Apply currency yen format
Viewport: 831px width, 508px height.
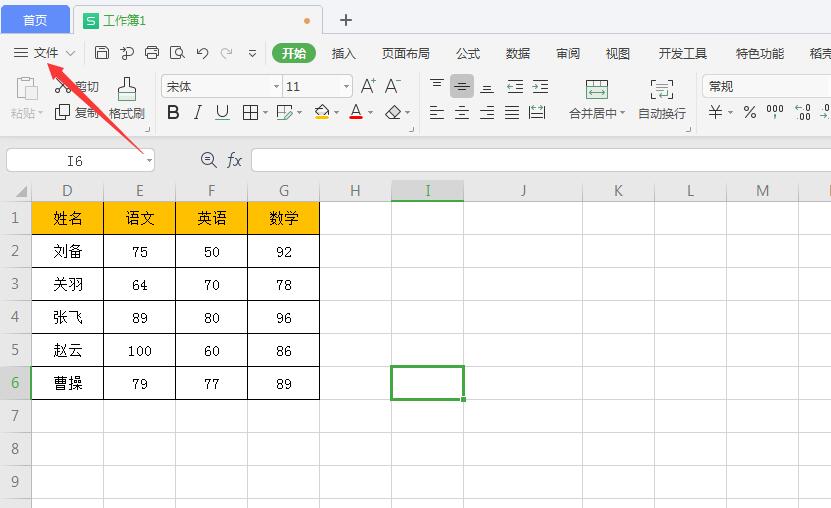[715, 112]
